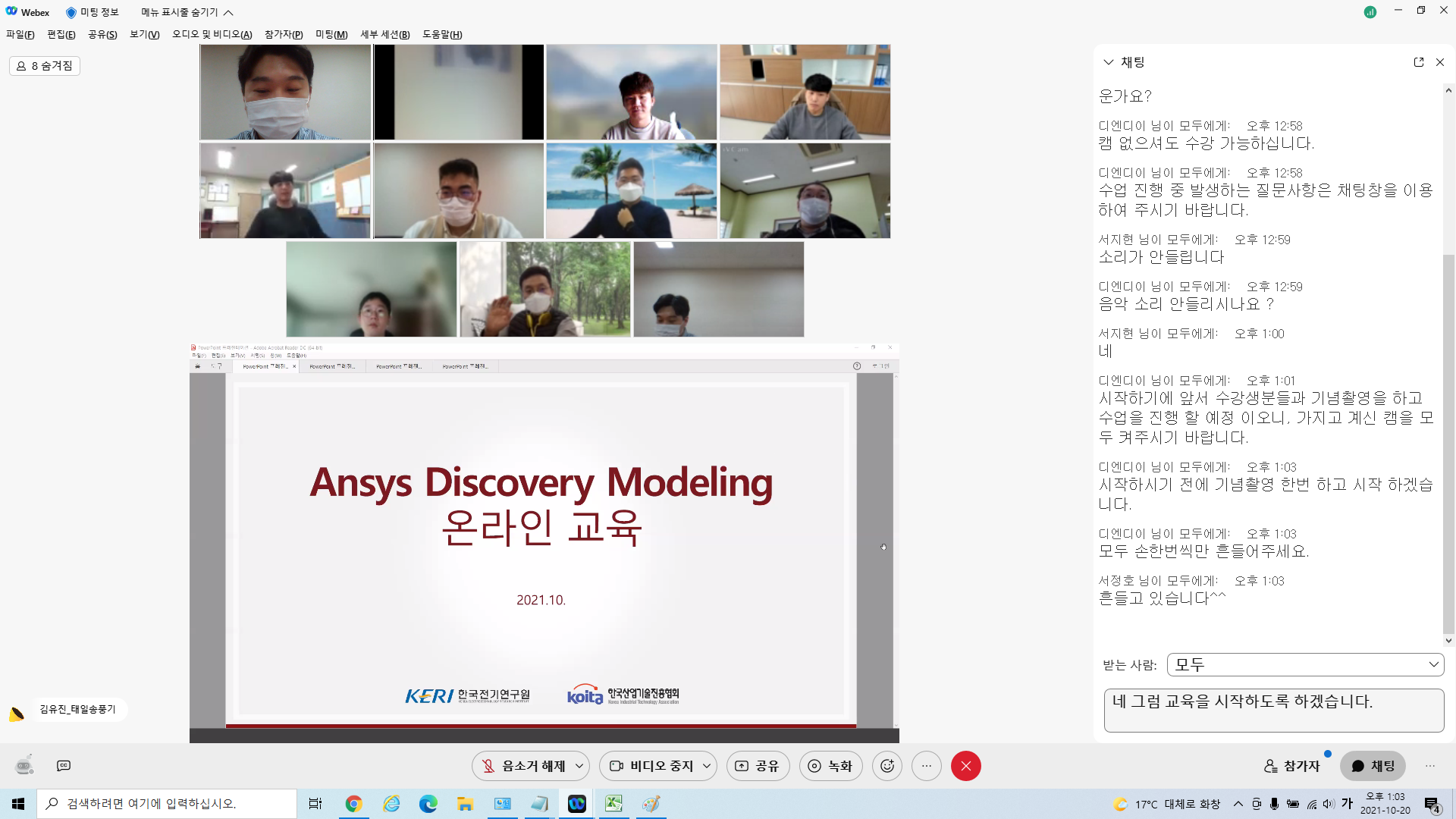Open volume control in system tray
This screenshot has height=819, width=1456.
coord(1329,804)
